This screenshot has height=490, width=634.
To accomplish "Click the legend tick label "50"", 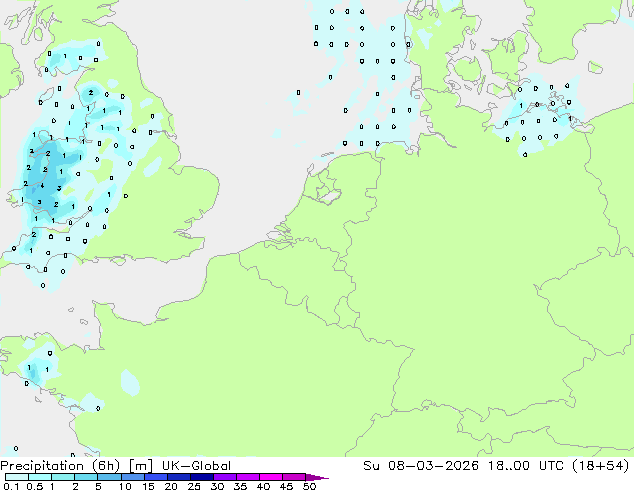I will (x=309, y=486).
